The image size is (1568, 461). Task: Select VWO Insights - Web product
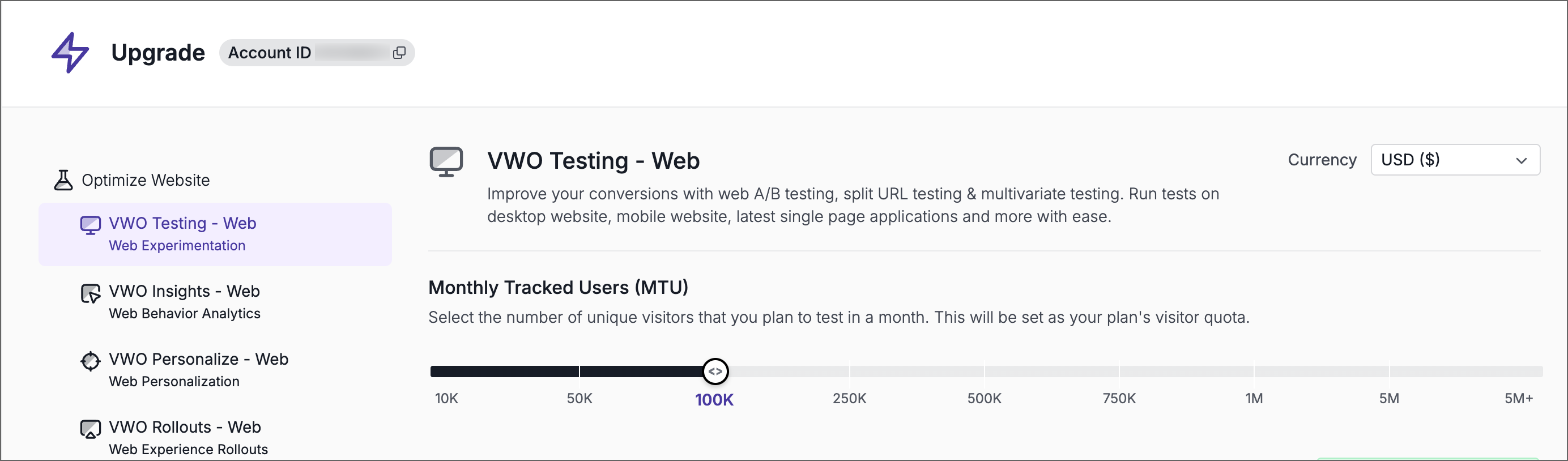coord(184,291)
